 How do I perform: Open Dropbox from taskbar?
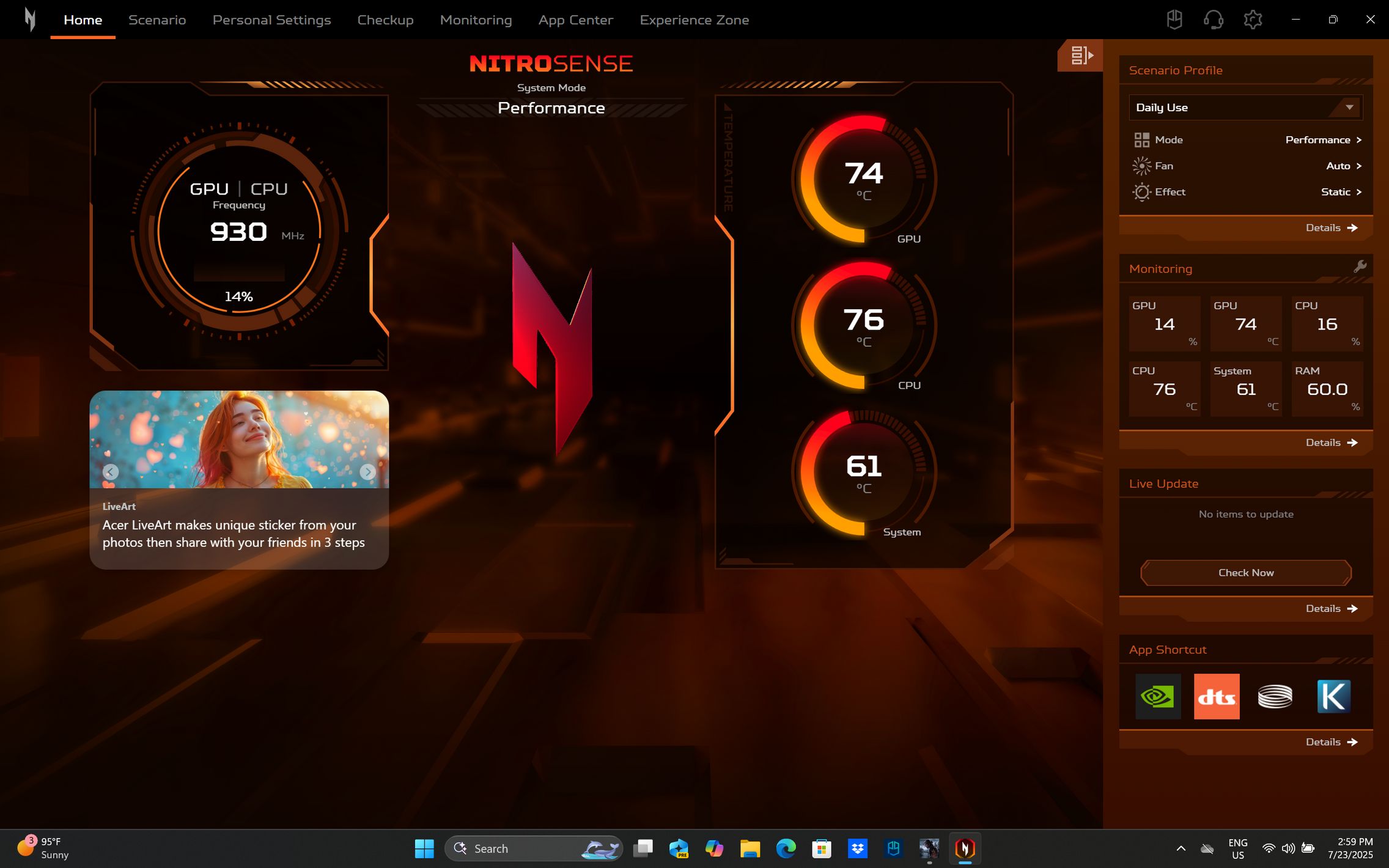click(x=858, y=848)
